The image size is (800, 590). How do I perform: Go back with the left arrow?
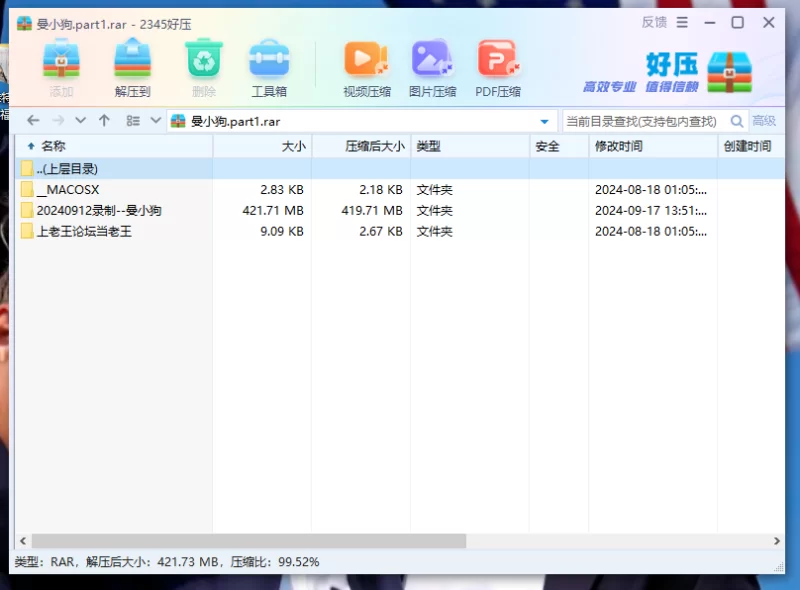(x=33, y=120)
